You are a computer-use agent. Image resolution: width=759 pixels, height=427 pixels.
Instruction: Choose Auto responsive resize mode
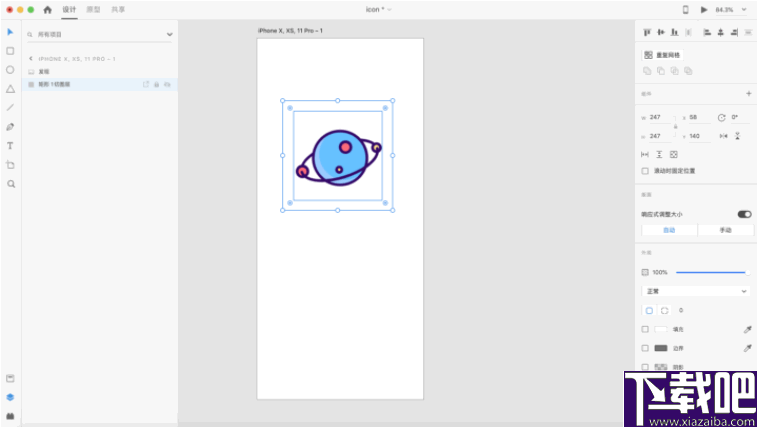(x=669, y=230)
